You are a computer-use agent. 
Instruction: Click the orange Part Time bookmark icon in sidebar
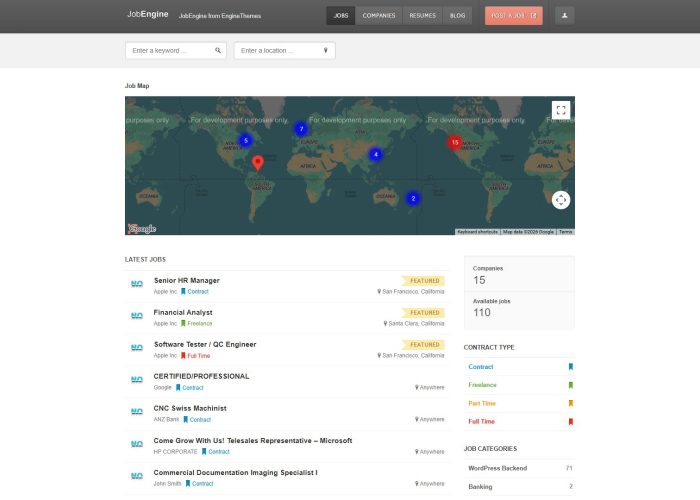[x=571, y=404]
